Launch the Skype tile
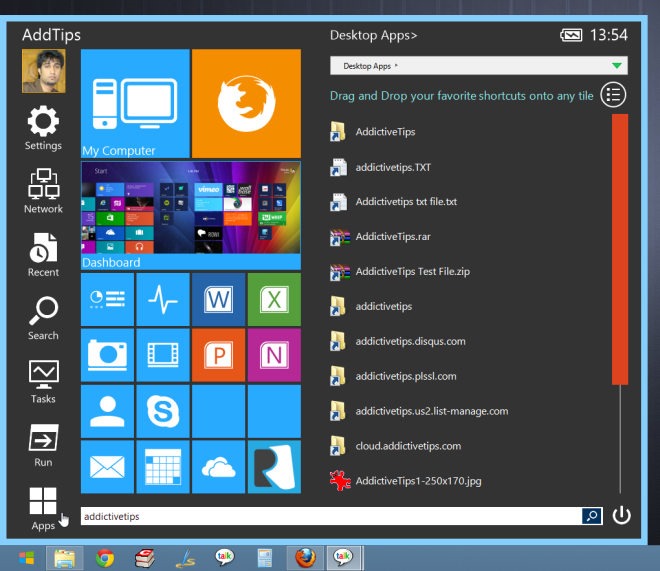Screen dimensions: 660x571 point(163,411)
